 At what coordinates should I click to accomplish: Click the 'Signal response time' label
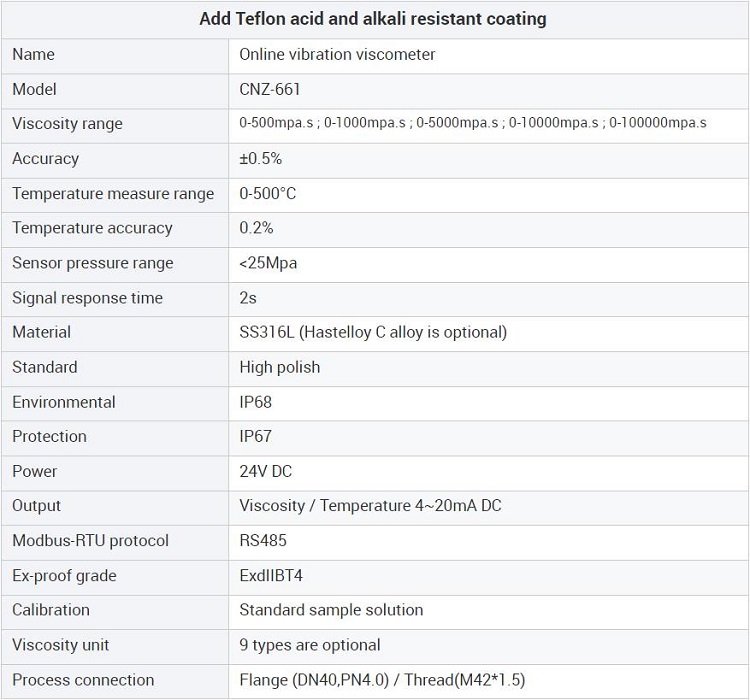87,298
